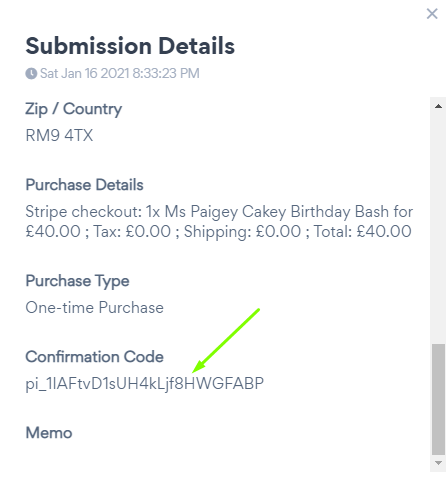Click the Purchase Details label

[84, 185]
